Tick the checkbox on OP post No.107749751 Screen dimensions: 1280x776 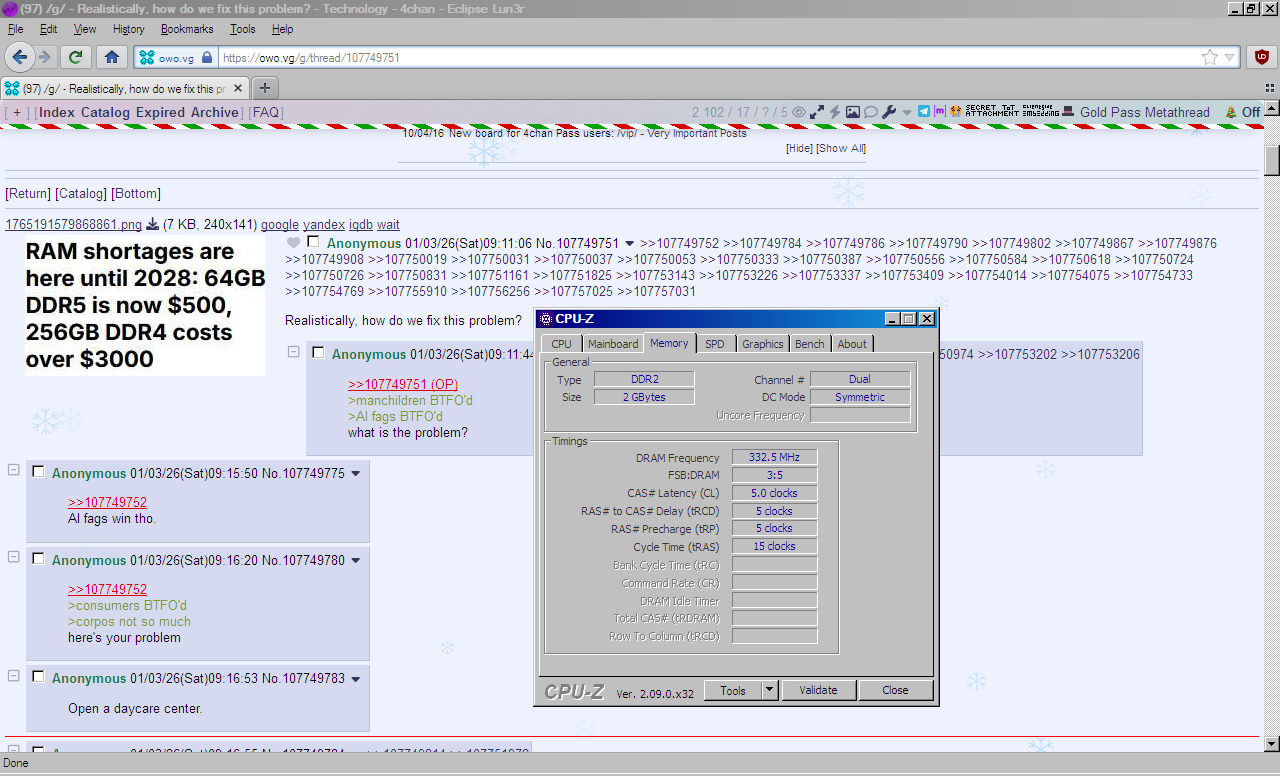pyautogui.click(x=314, y=242)
